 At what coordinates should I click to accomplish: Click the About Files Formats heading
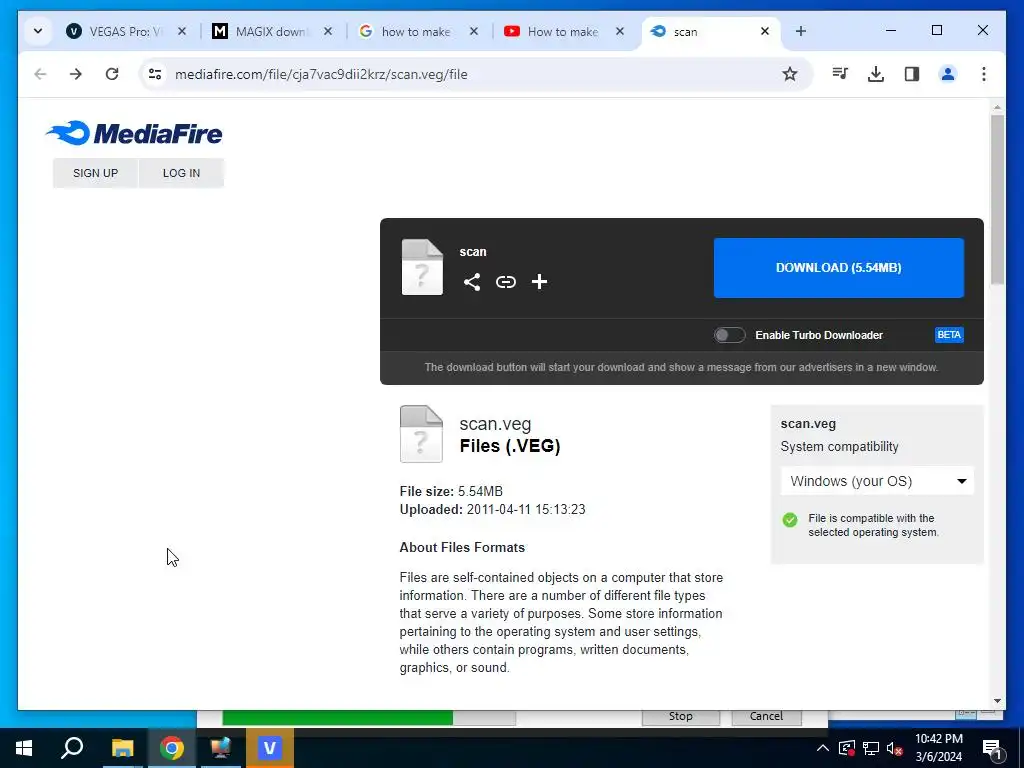[462, 547]
